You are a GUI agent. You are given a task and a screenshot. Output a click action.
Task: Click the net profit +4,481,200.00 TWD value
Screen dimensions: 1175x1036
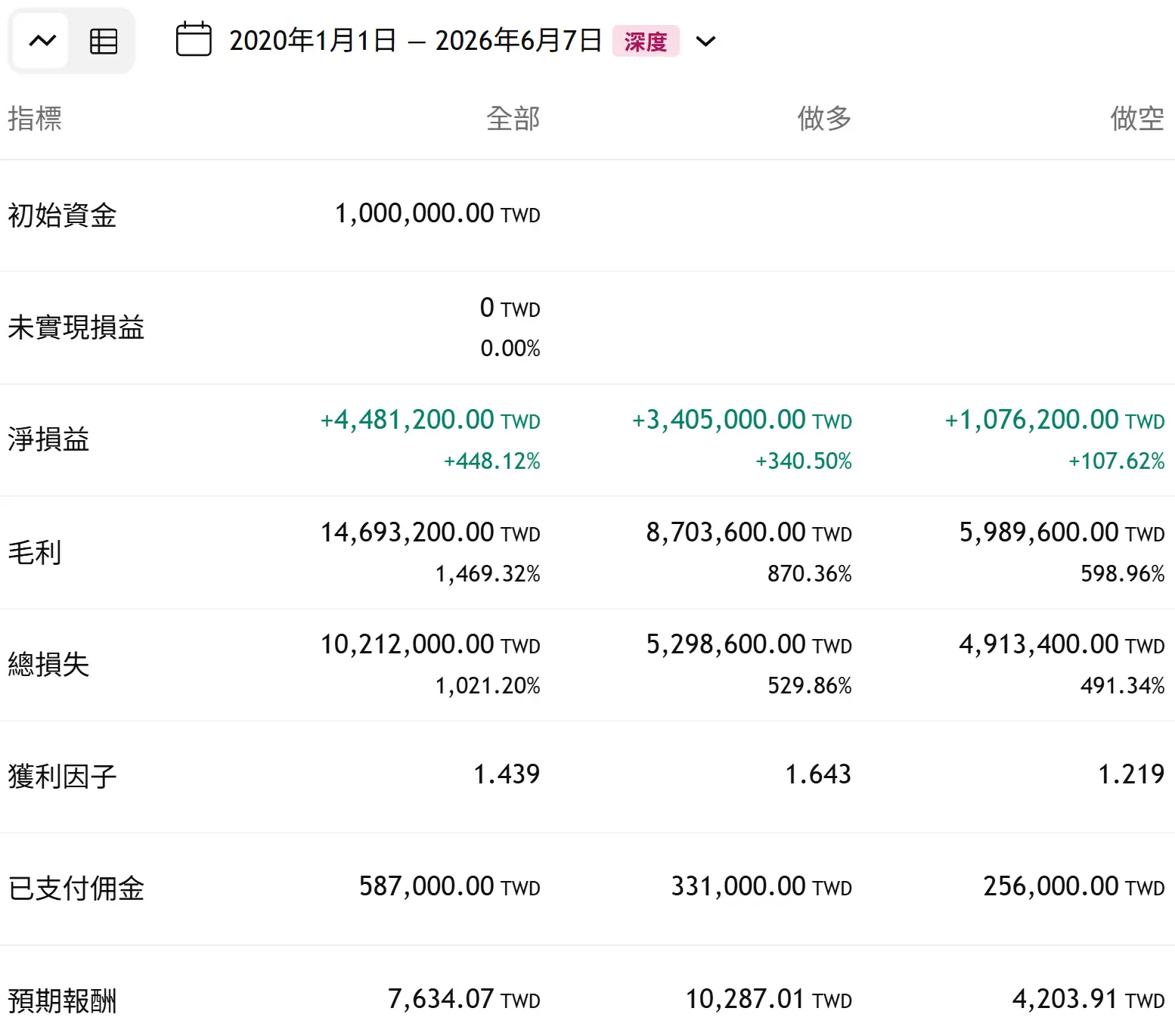click(x=430, y=420)
